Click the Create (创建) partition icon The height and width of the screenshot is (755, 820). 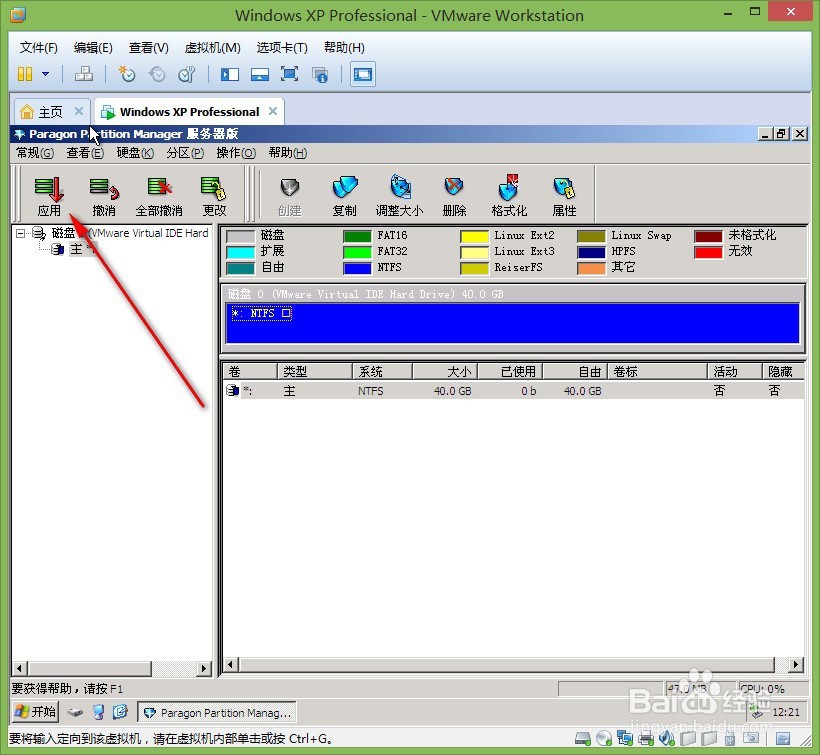pyautogui.click(x=290, y=197)
